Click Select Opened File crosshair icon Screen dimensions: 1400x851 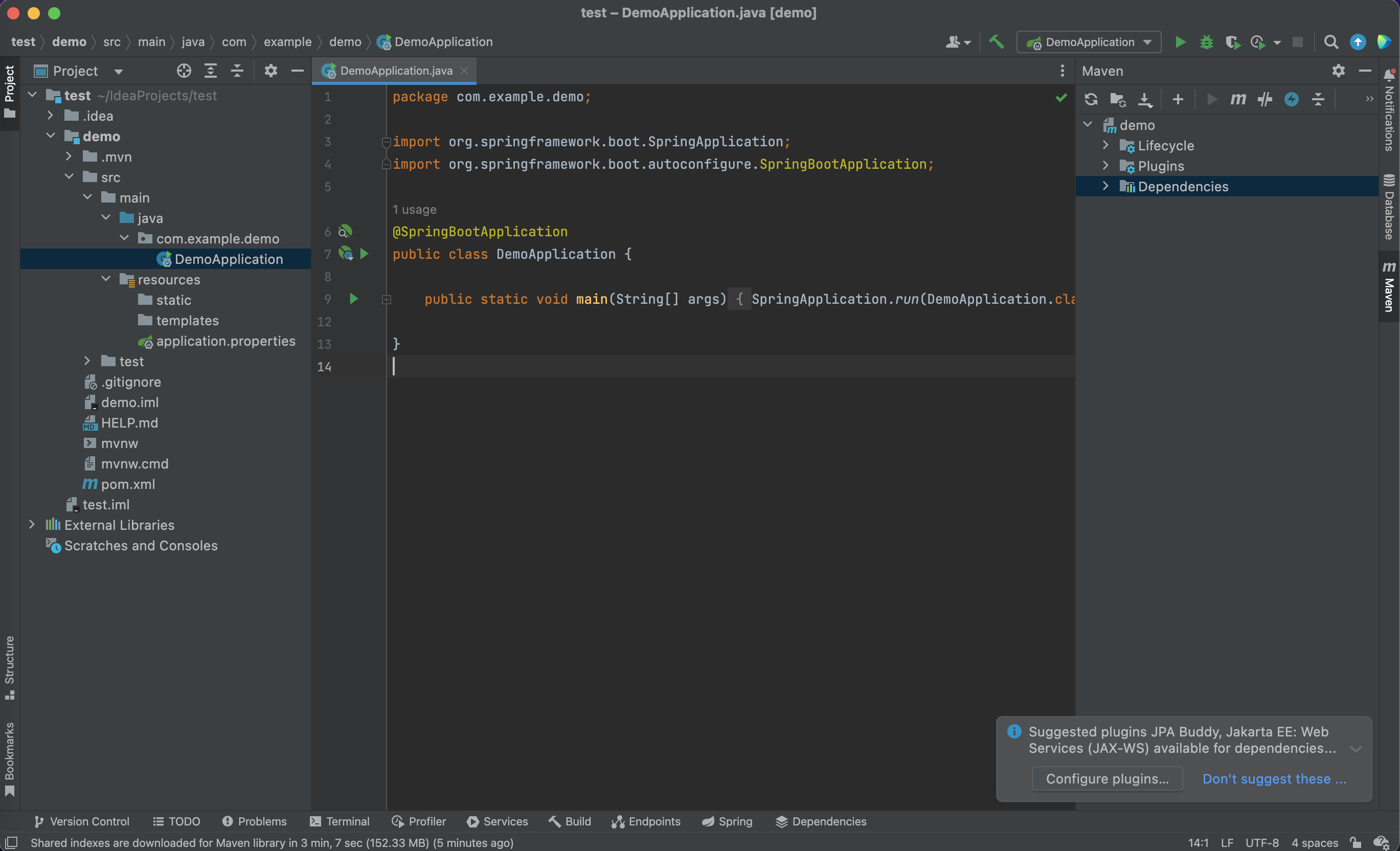184,71
